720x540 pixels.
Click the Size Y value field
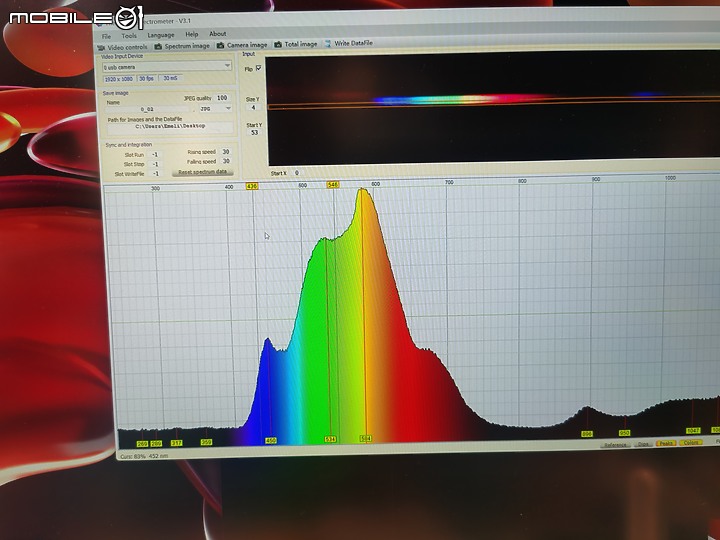tap(253, 107)
